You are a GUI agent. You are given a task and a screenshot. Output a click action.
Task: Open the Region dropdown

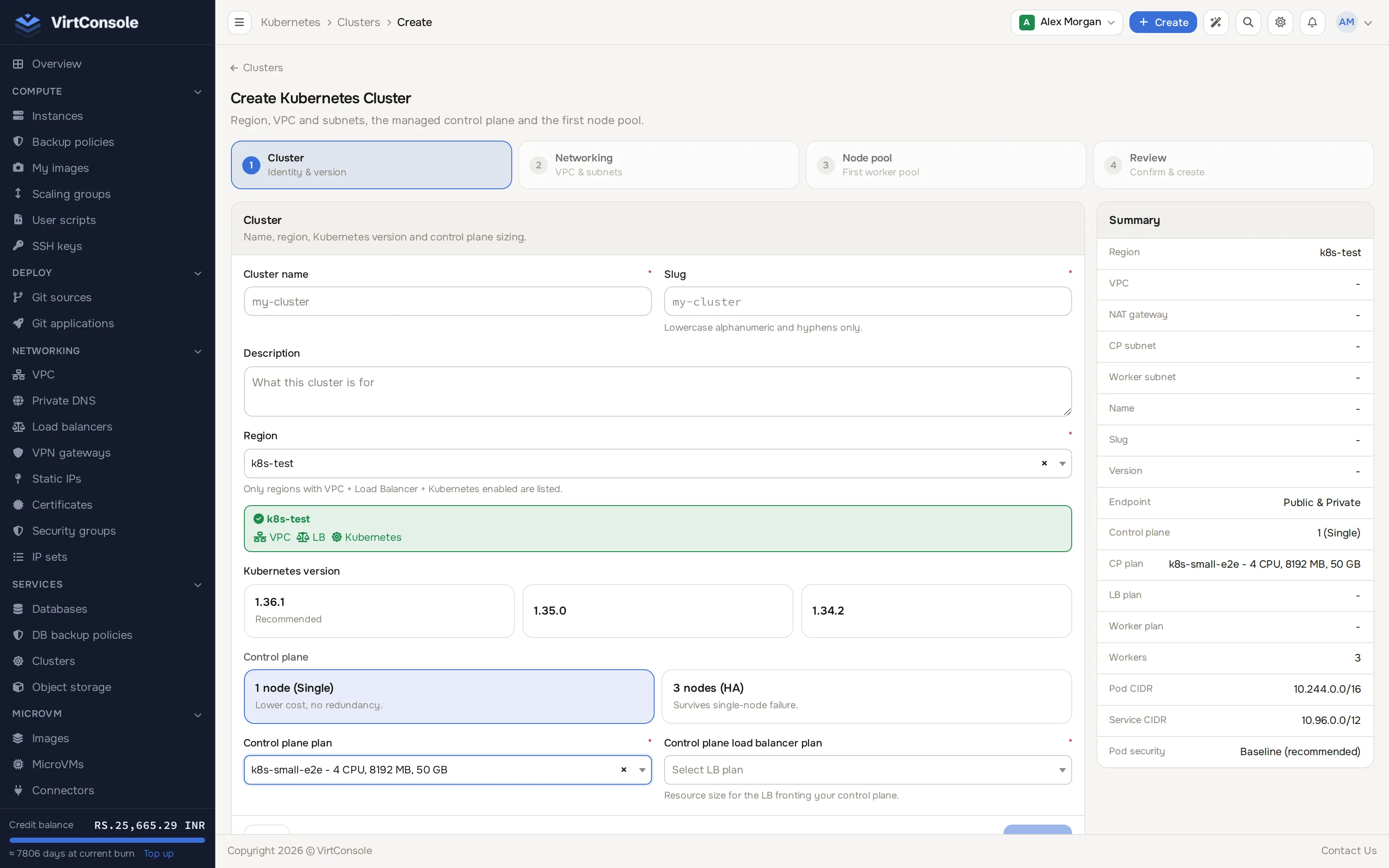point(658,463)
